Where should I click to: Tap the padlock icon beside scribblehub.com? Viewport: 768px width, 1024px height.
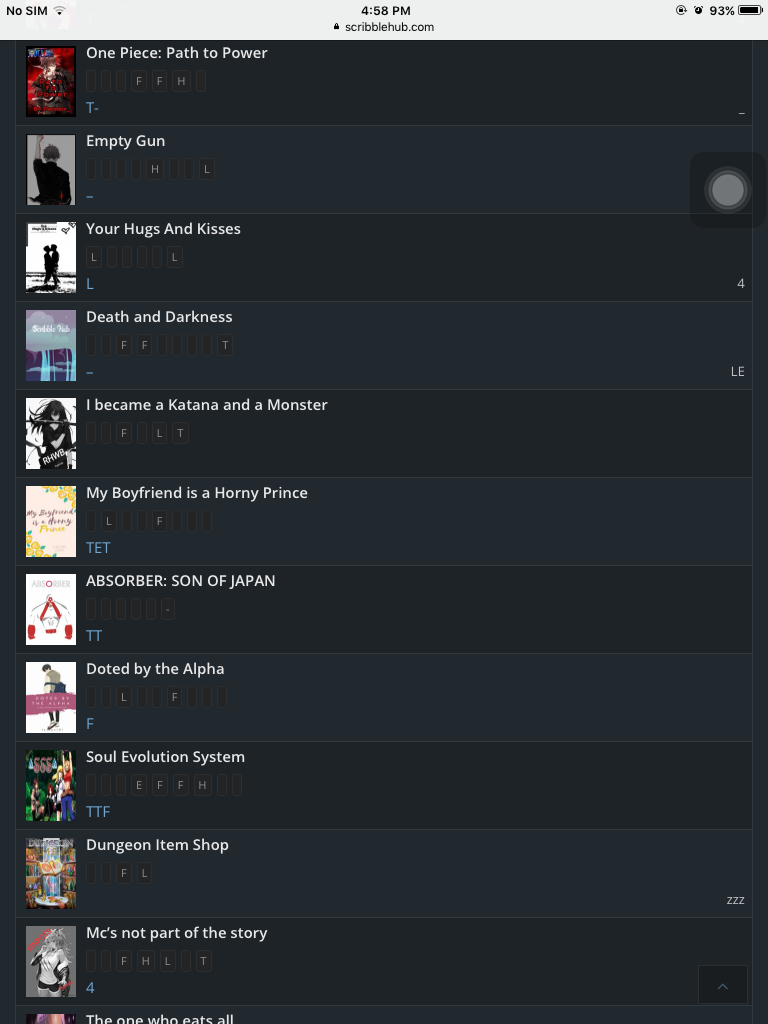click(x=336, y=27)
